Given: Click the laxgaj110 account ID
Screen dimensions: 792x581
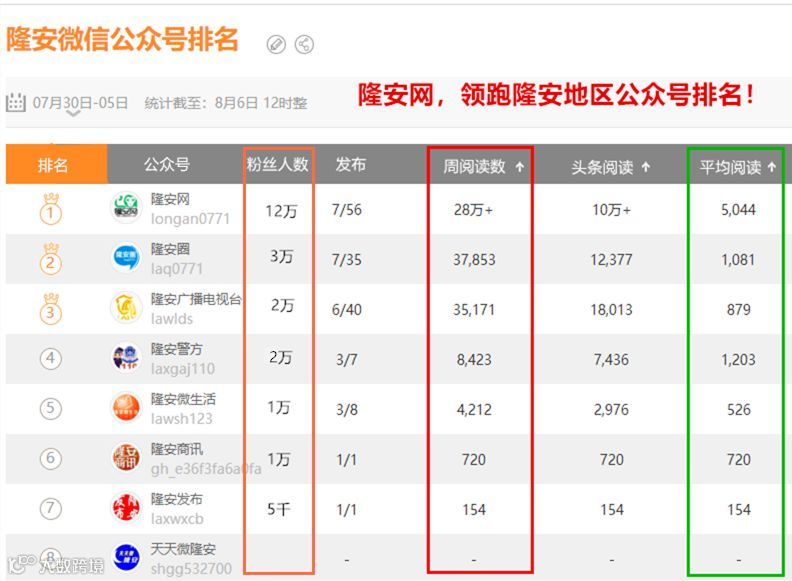Looking at the screenshot, I should [183, 369].
